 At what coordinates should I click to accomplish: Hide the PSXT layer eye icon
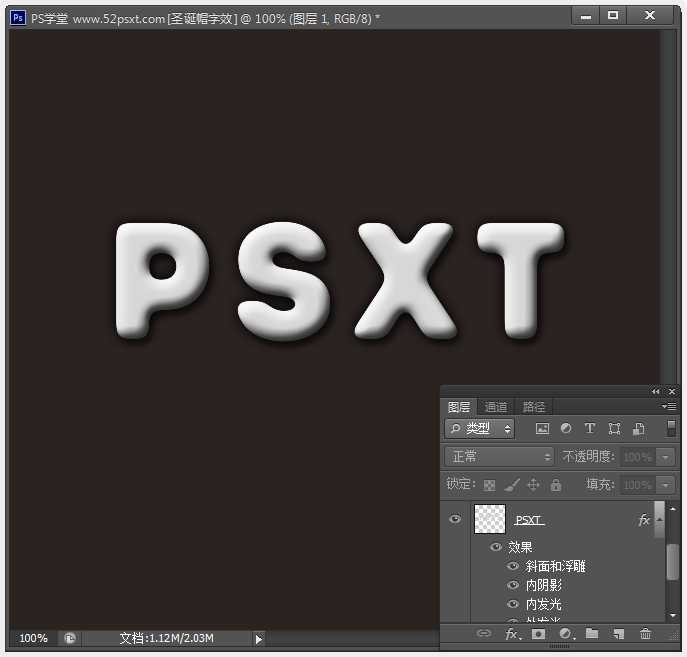(455, 519)
